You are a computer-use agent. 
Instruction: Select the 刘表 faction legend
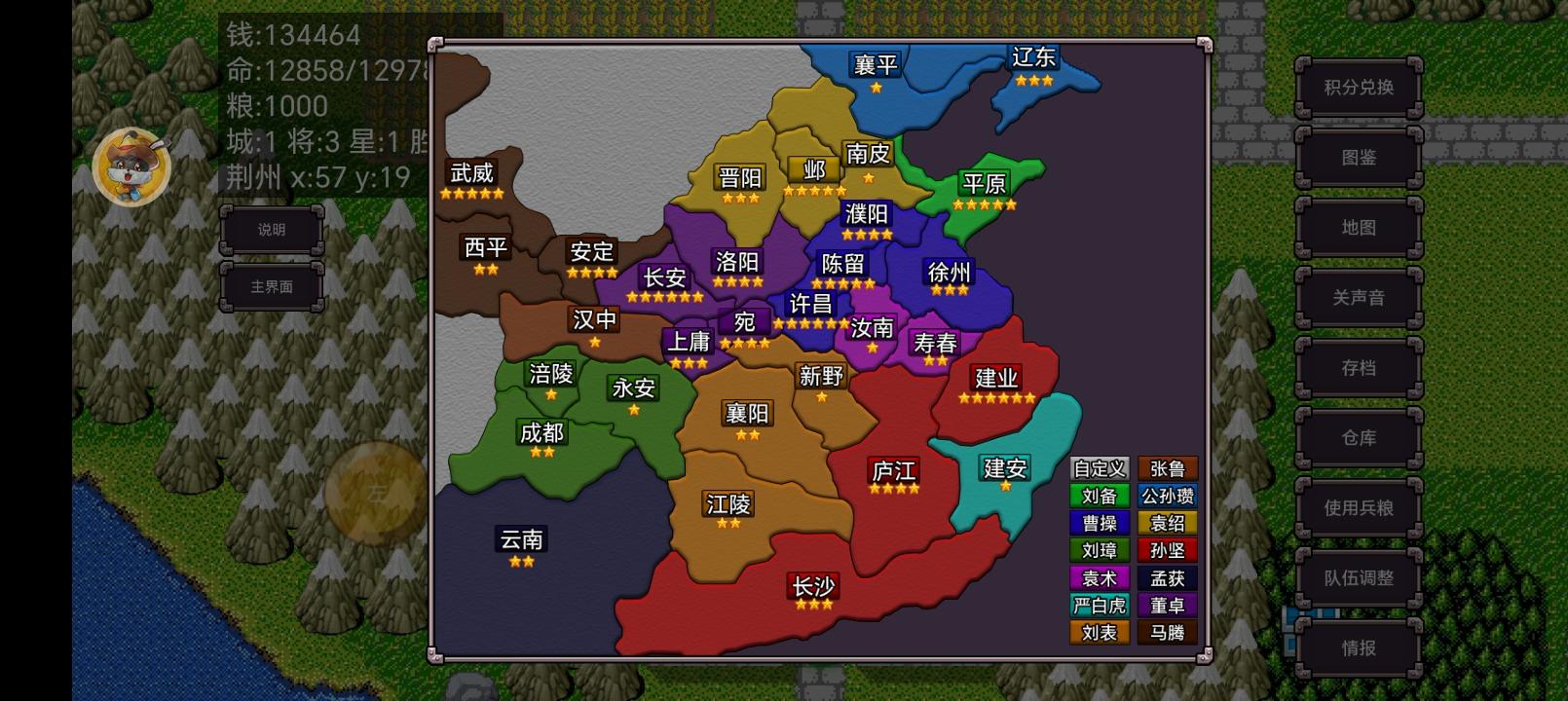(x=1100, y=633)
